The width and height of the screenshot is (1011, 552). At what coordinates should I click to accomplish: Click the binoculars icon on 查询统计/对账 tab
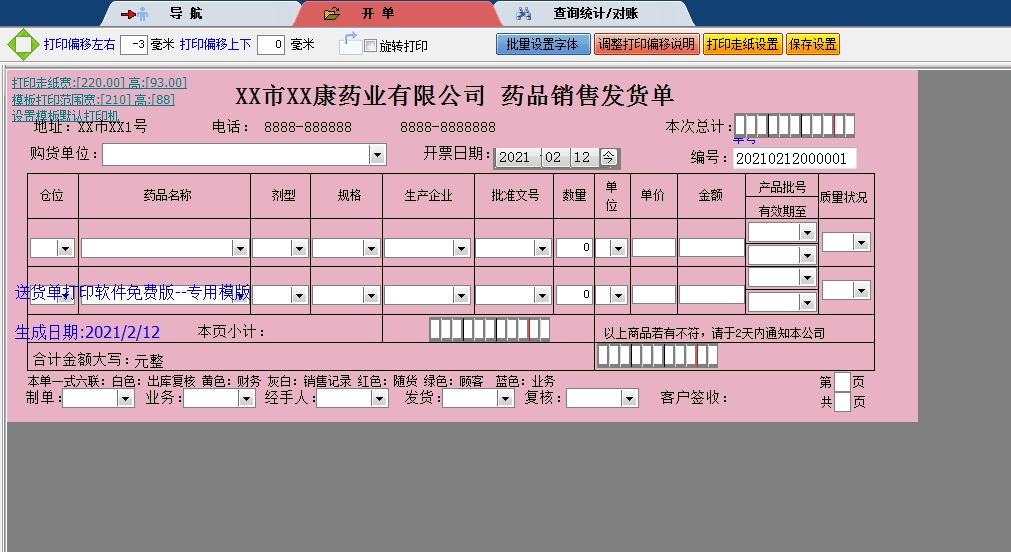(523, 14)
